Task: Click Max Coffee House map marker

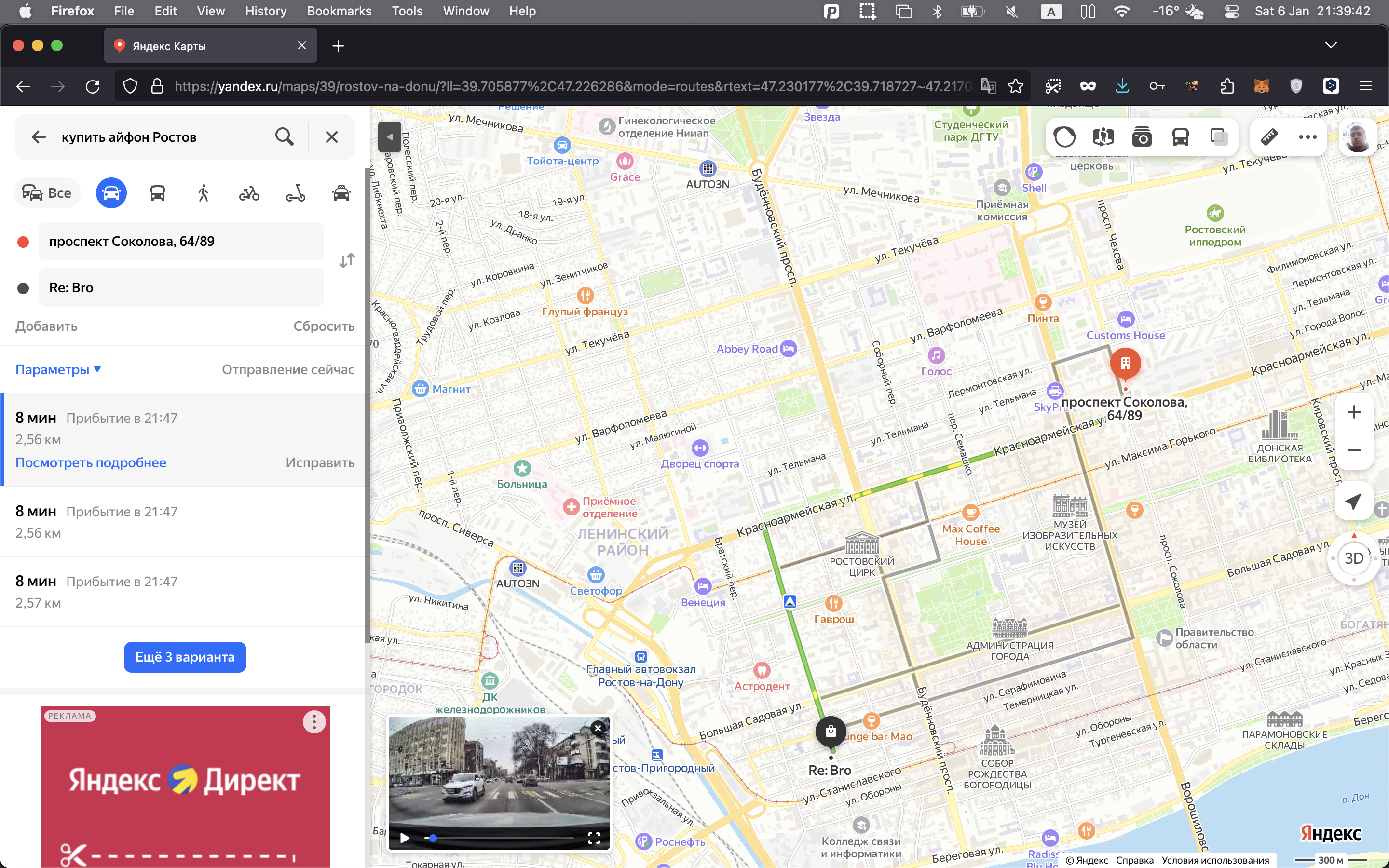Action: [970, 513]
